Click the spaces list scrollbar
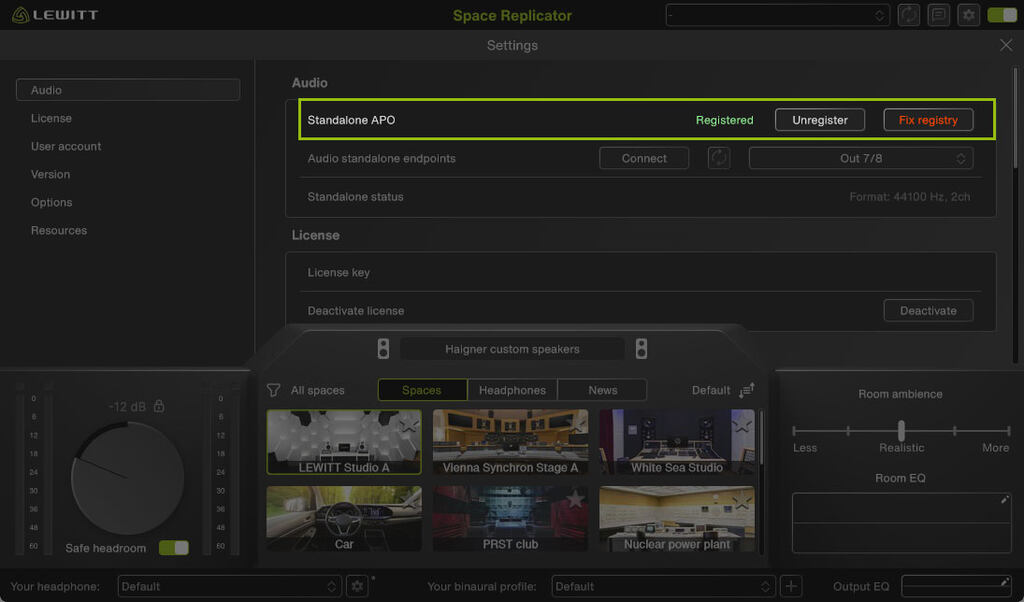1024x602 pixels. pyautogui.click(x=761, y=437)
